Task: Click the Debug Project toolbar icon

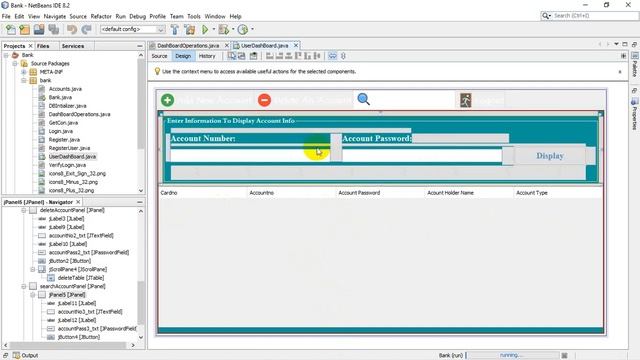Action: coord(224,29)
